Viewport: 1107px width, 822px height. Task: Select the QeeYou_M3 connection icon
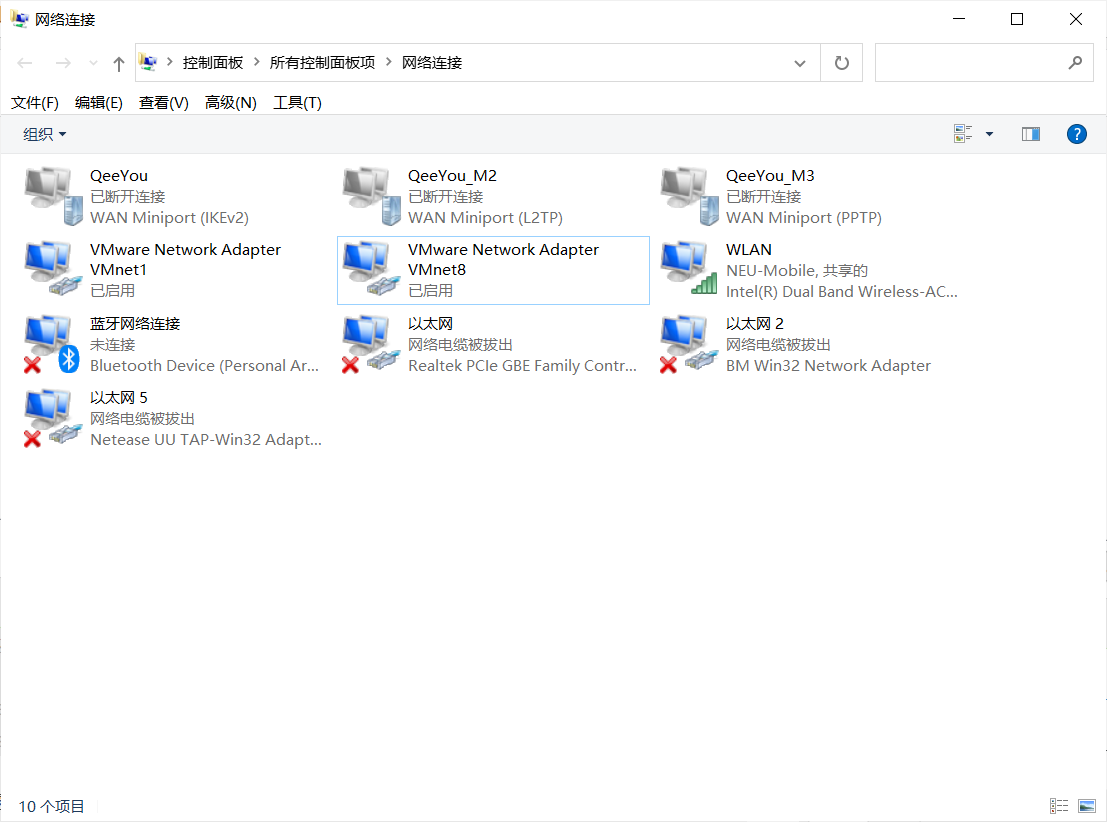point(690,196)
